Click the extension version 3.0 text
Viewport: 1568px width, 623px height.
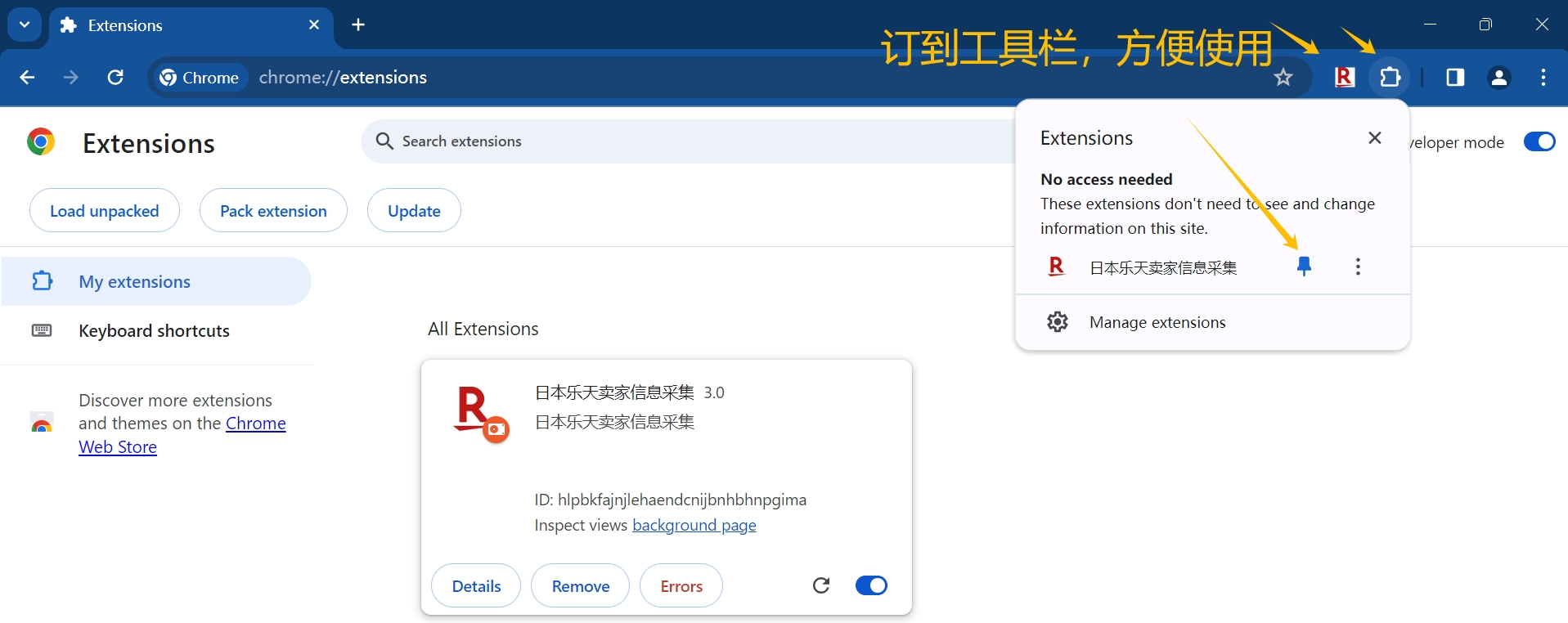point(714,392)
